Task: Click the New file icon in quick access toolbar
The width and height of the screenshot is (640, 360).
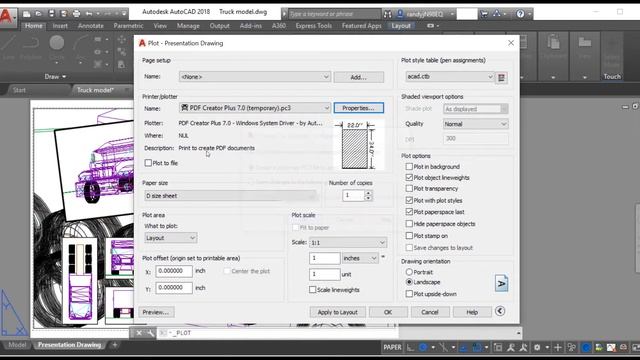Action: 27,14
